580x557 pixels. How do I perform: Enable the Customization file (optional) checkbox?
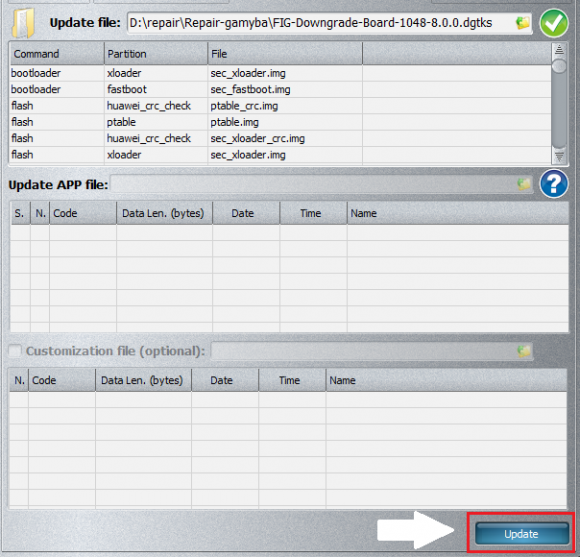pyautogui.click(x=15, y=351)
